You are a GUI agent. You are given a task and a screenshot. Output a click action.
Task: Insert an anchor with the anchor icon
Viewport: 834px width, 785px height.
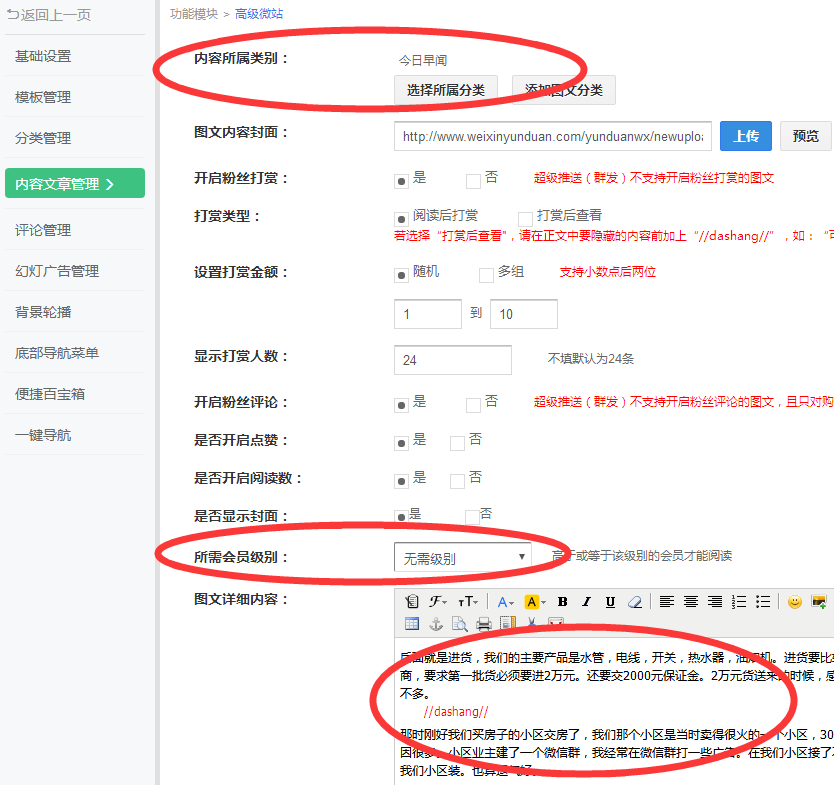[x=436, y=624]
